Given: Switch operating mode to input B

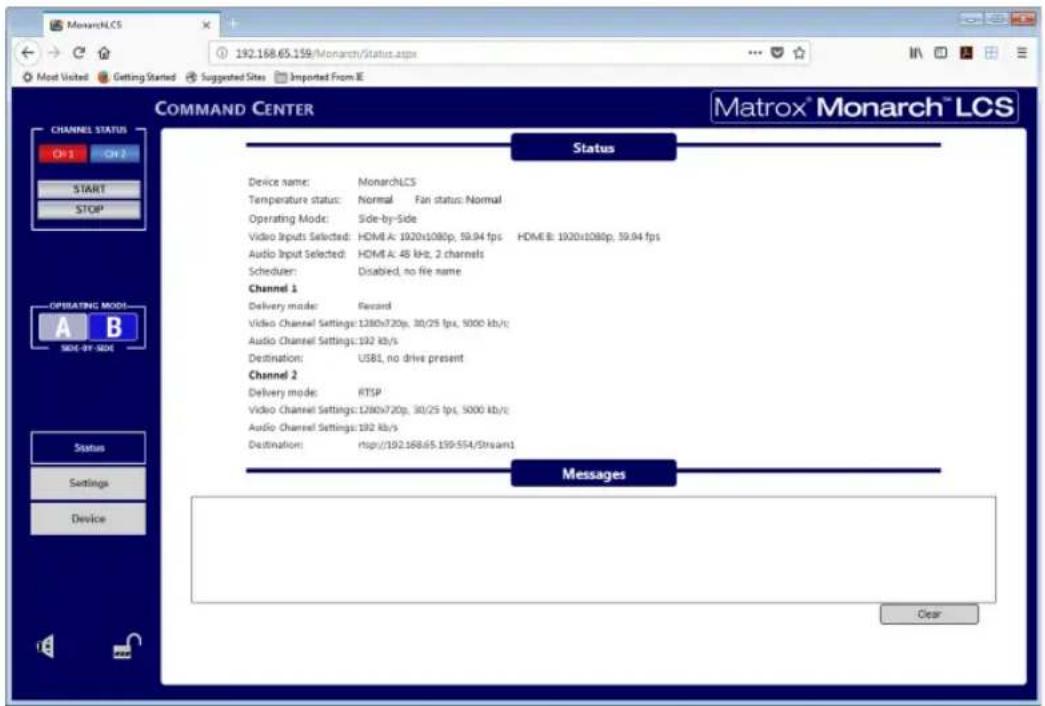Looking at the screenshot, I should [x=113, y=327].
